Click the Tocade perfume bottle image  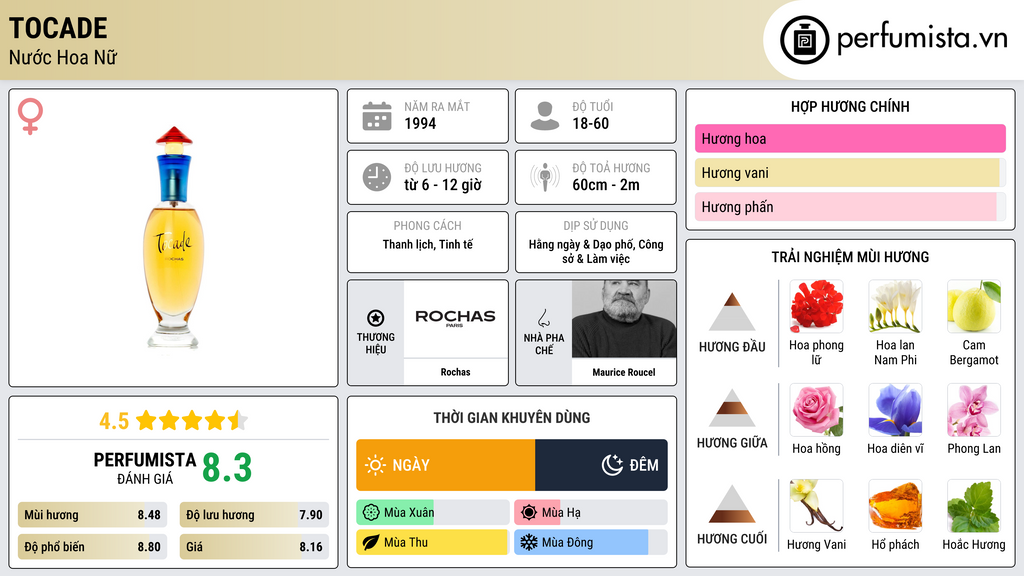click(173, 237)
